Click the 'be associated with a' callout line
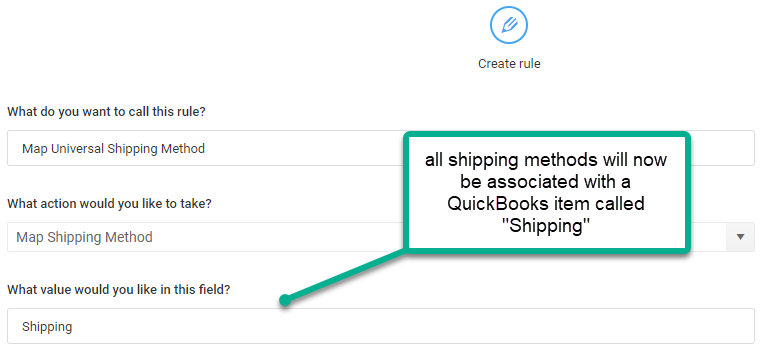The height and width of the screenshot is (363, 765). 546,182
